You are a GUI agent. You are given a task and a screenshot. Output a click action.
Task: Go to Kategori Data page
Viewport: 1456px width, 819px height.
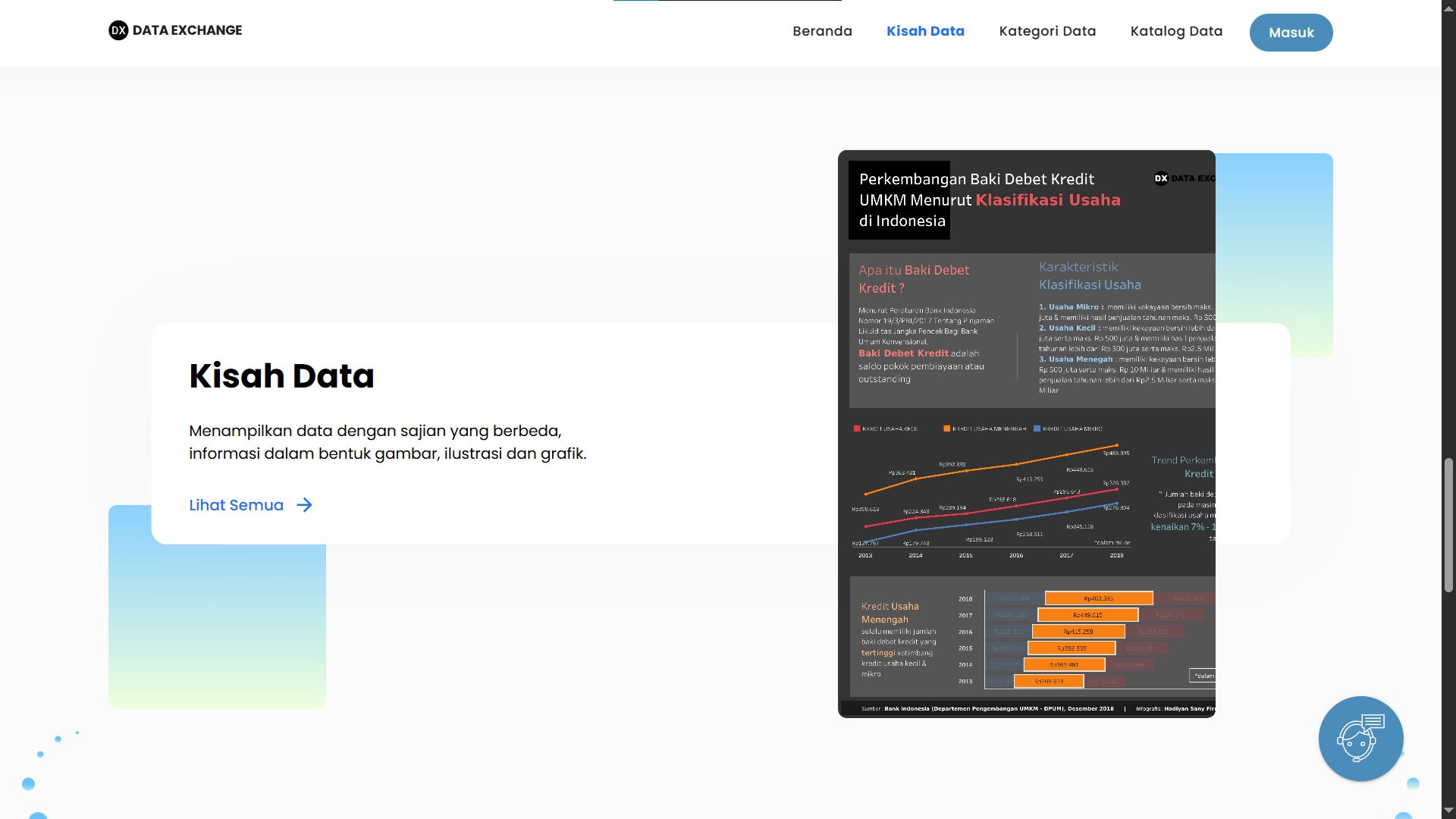tap(1047, 31)
